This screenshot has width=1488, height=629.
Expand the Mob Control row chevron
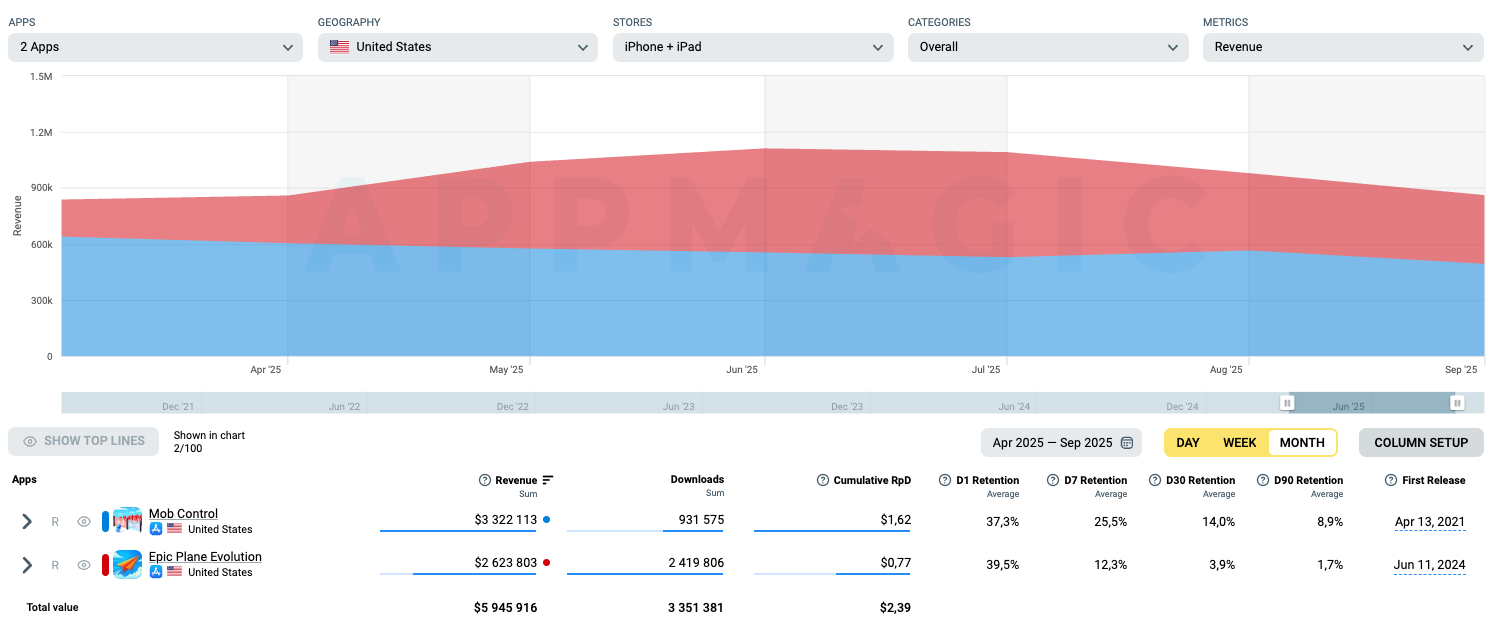pyautogui.click(x=27, y=522)
